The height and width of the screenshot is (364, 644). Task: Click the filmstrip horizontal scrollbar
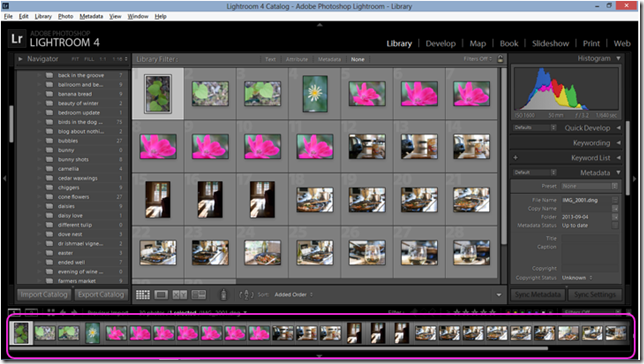click(278, 348)
